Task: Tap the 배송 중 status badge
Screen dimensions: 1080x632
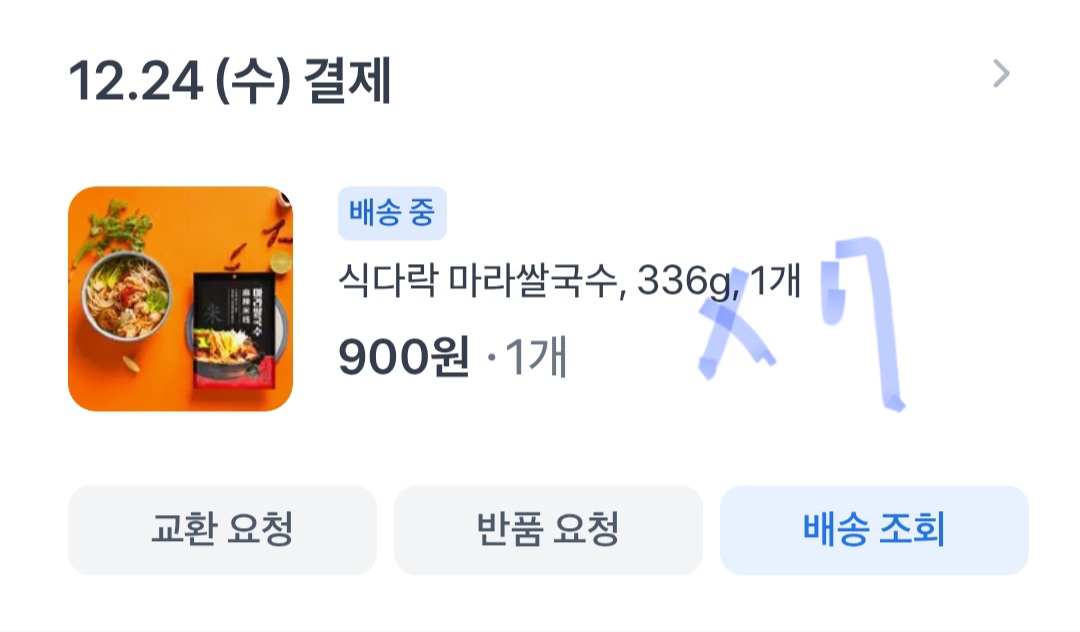Action: pyautogui.click(x=392, y=213)
